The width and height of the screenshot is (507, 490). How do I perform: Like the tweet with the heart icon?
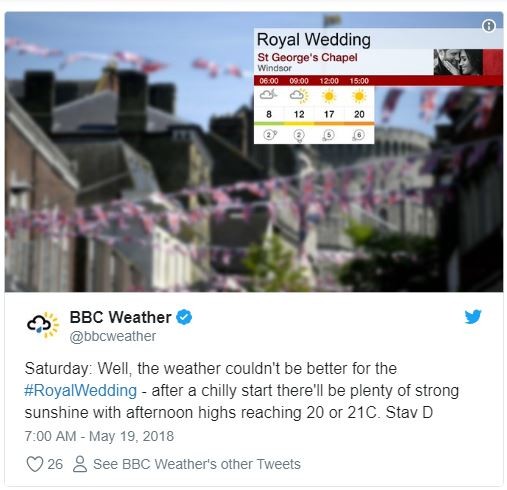tap(35, 464)
